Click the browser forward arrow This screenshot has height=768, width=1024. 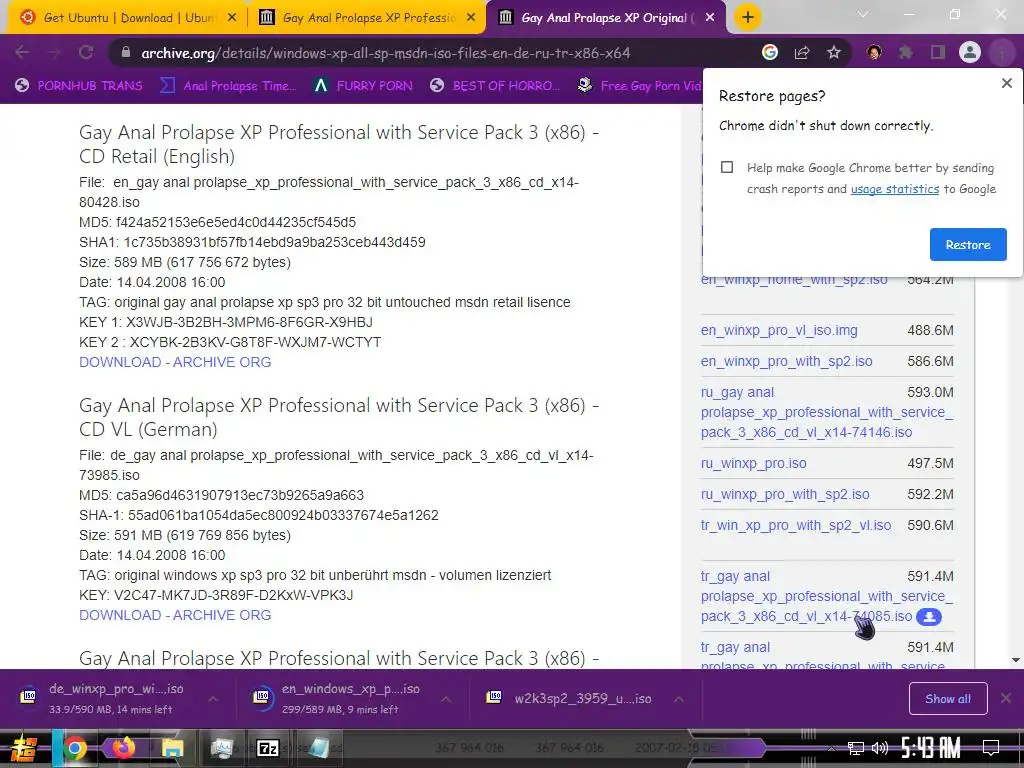(54, 53)
